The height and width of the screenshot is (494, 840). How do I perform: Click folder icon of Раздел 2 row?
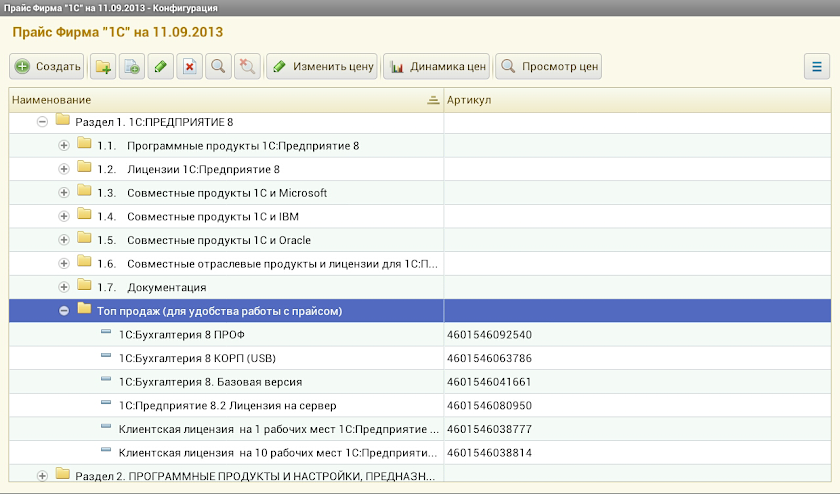pyautogui.click(x=63, y=474)
